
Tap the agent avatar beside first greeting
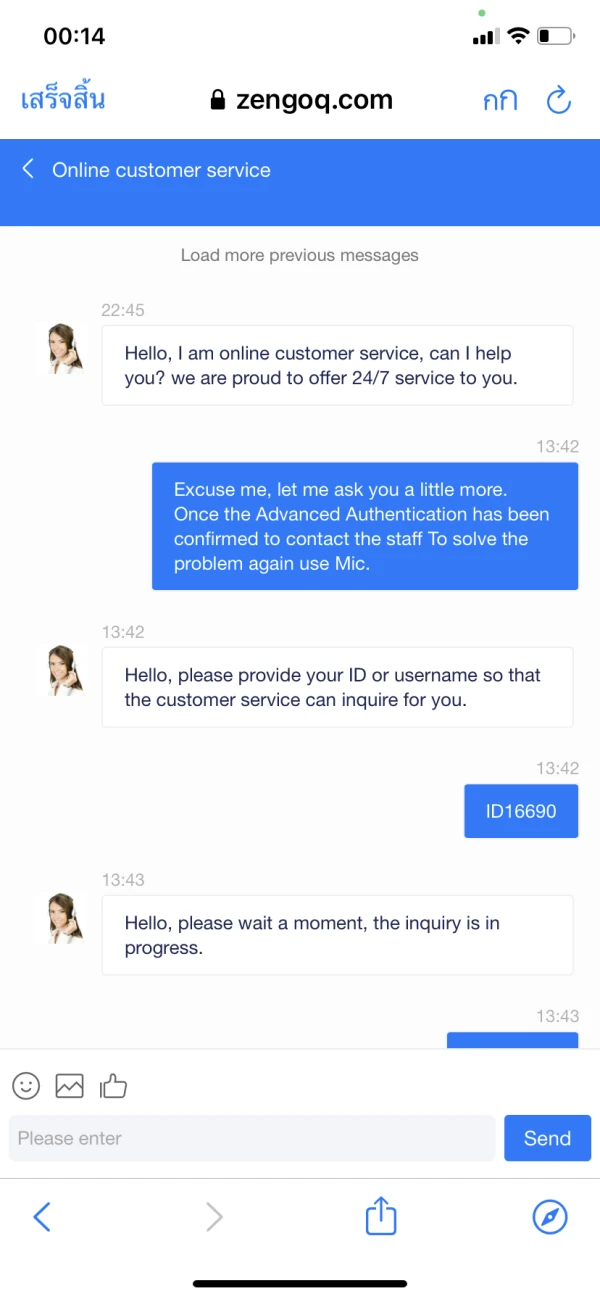point(66,349)
